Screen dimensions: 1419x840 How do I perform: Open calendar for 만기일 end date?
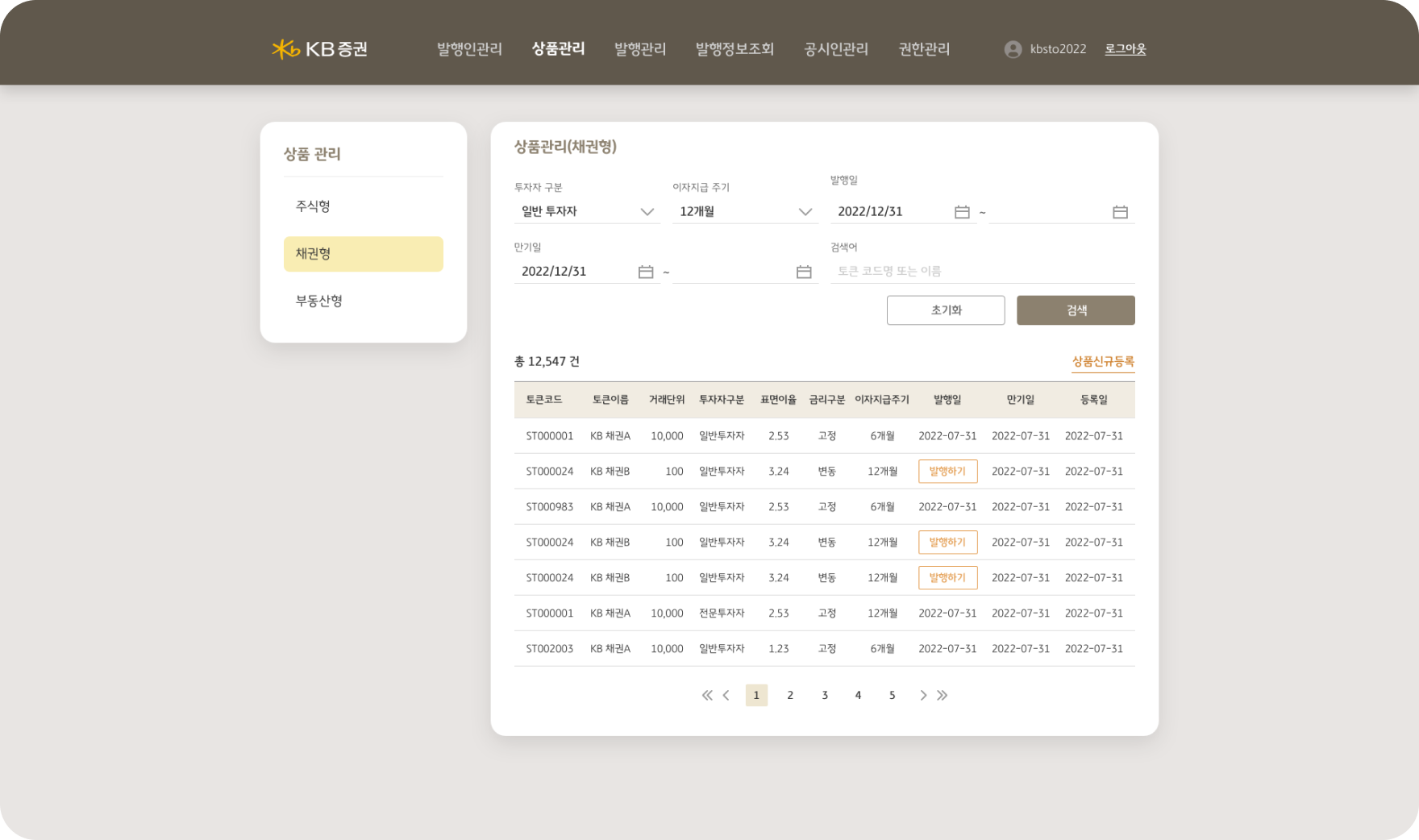[x=804, y=272]
